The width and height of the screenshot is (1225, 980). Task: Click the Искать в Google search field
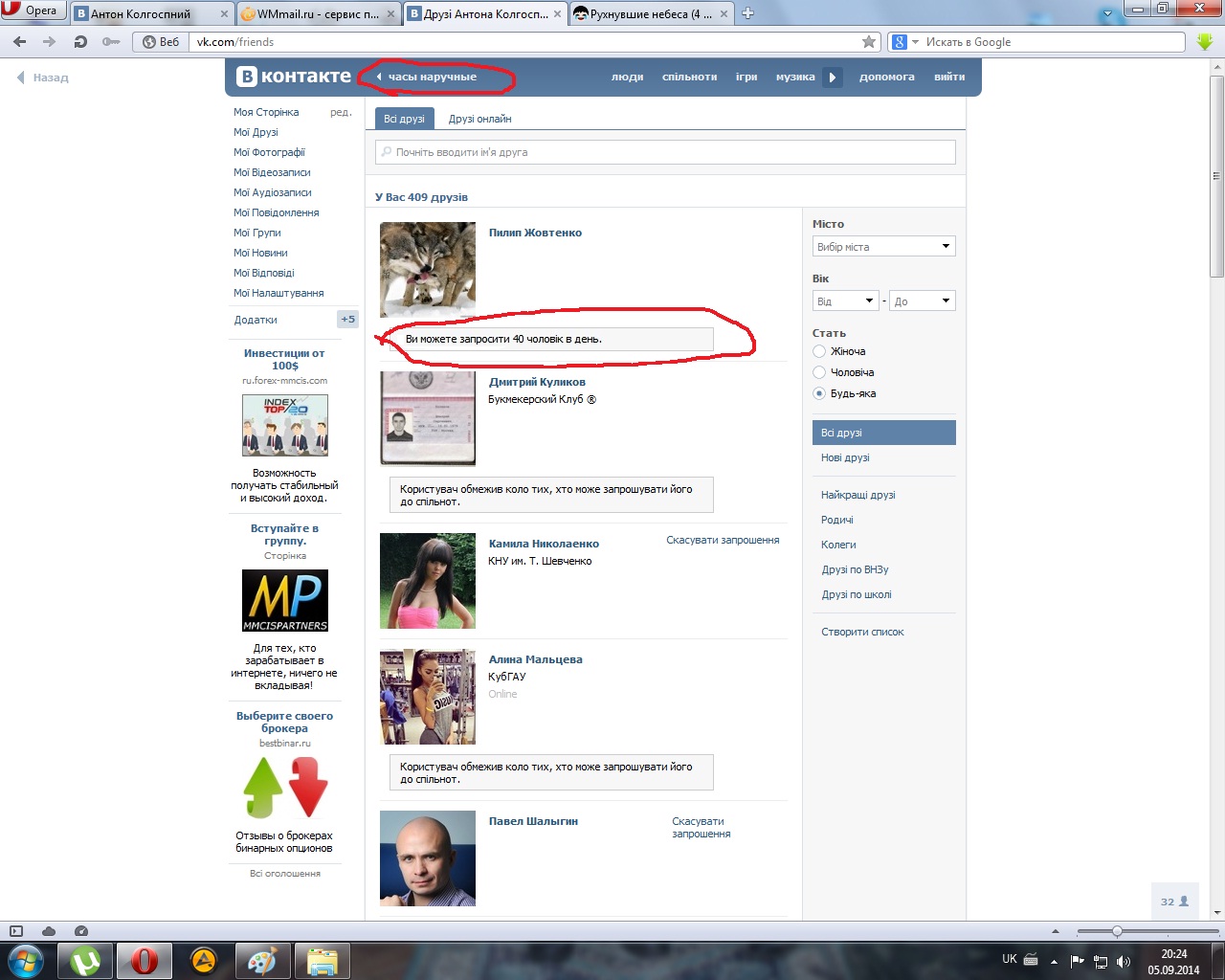pos(1055,42)
